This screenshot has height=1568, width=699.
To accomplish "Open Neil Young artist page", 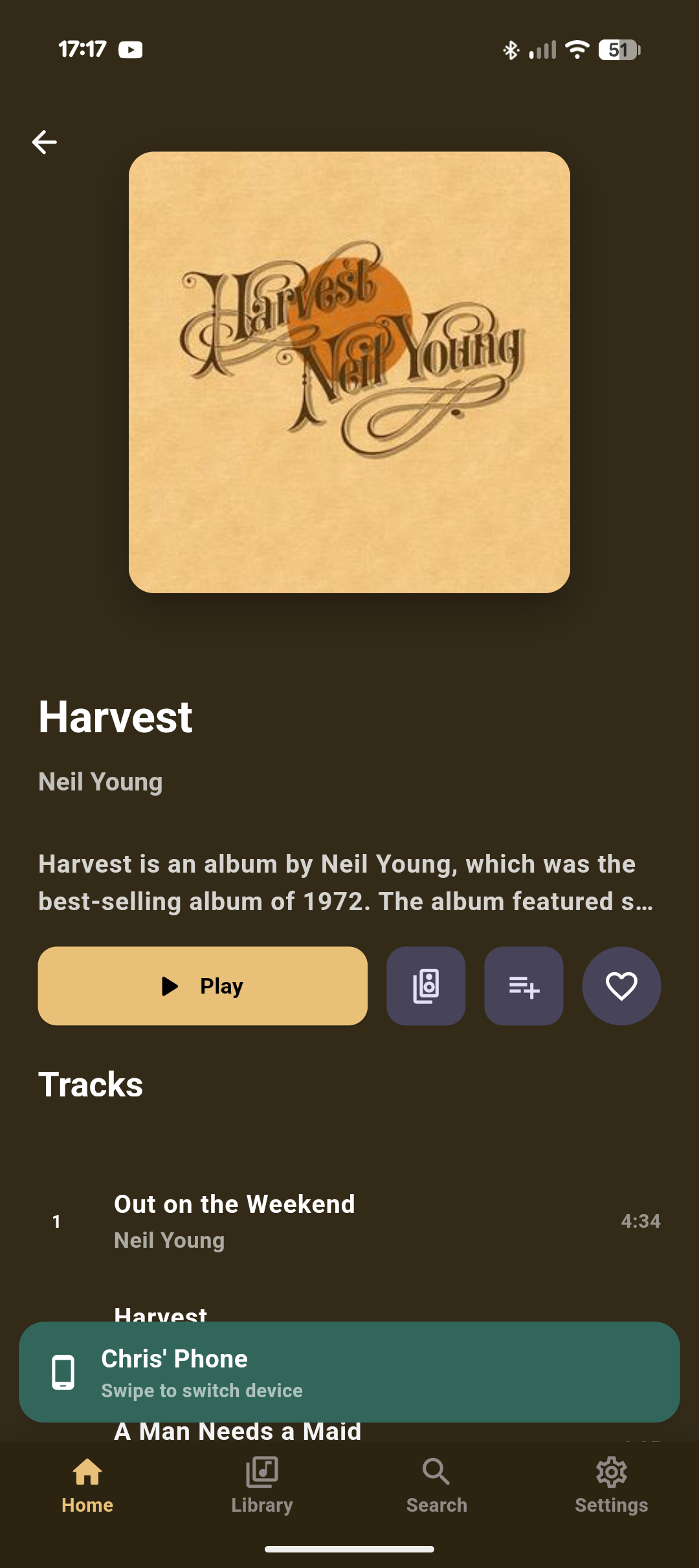I will (x=100, y=781).
